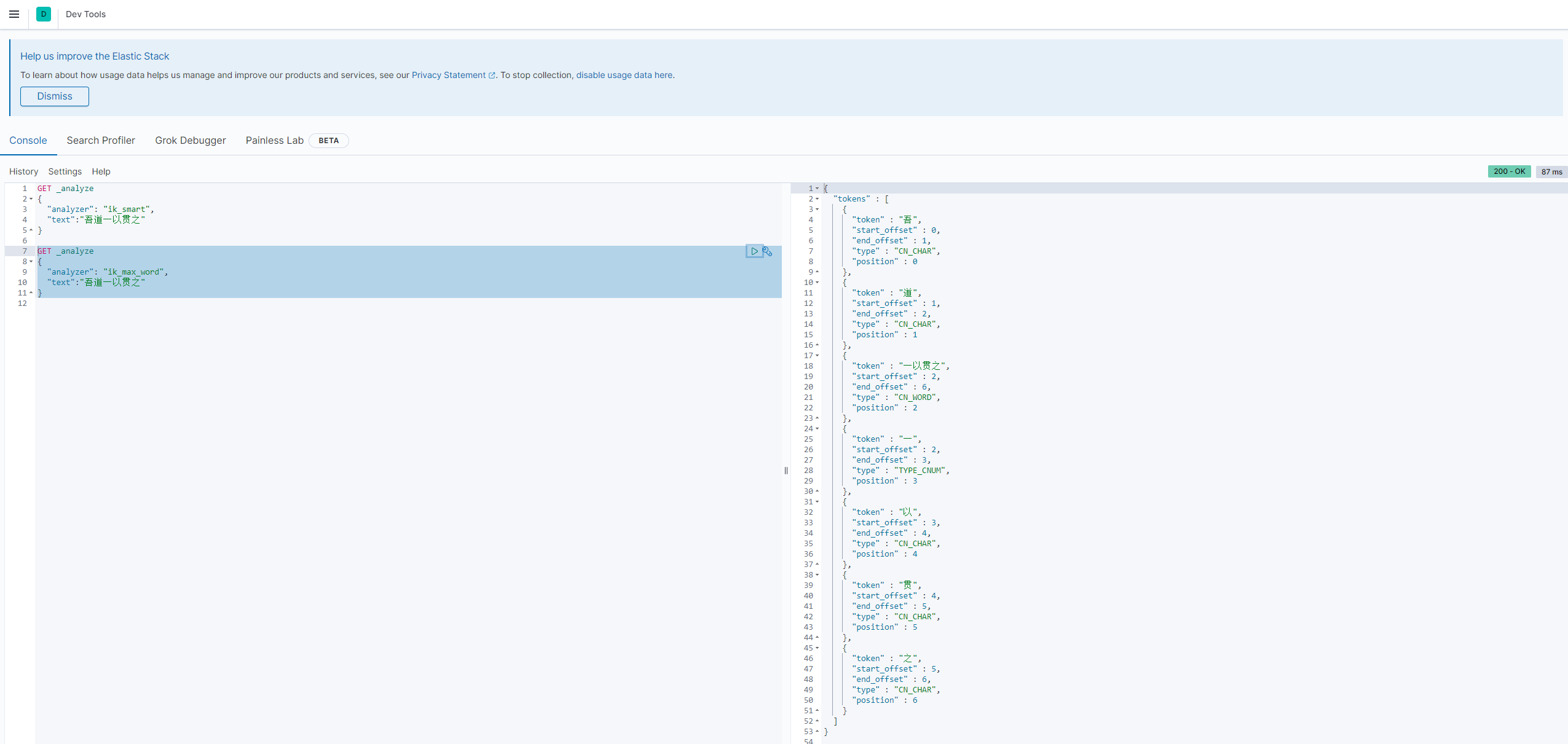Click the 87 ms response time badge
Screen dimensions: 1568x744
(x=1551, y=172)
